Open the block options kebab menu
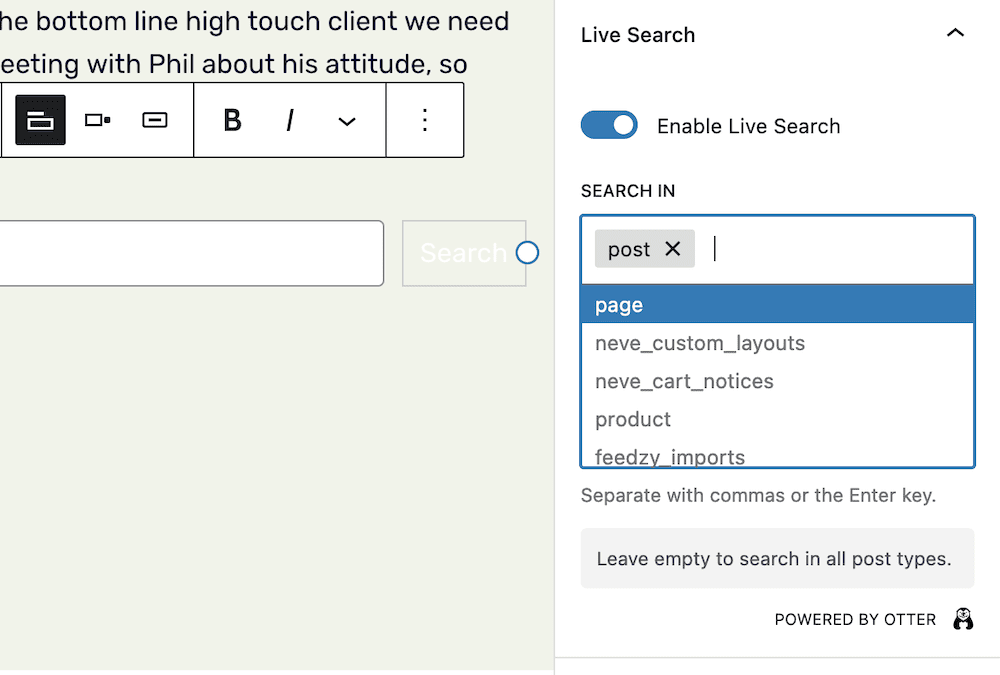Viewport: 1000px width, 675px height. 424,120
